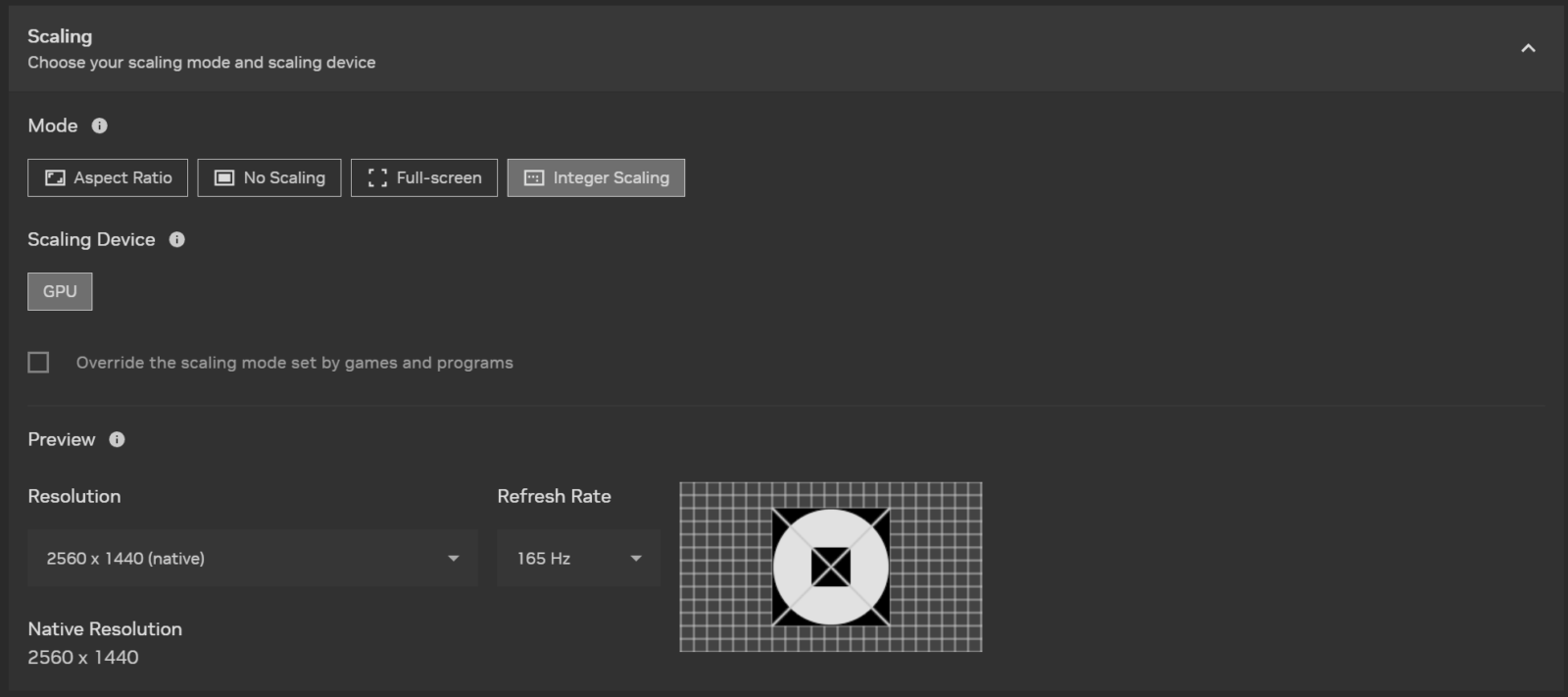Click the scaling preview grid image
The image size is (1568, 697).
point(830,567)
